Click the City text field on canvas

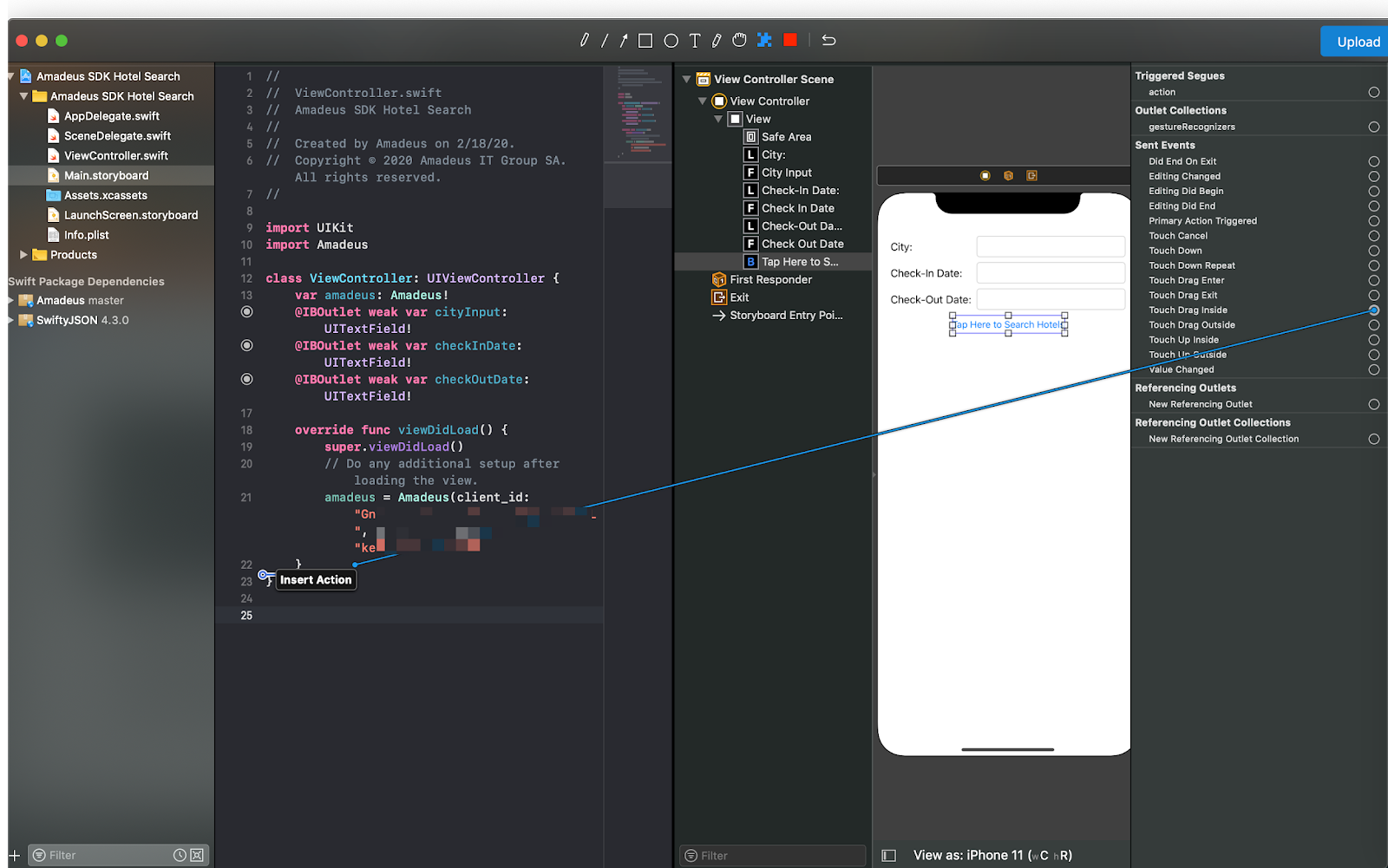[1051, 247]
